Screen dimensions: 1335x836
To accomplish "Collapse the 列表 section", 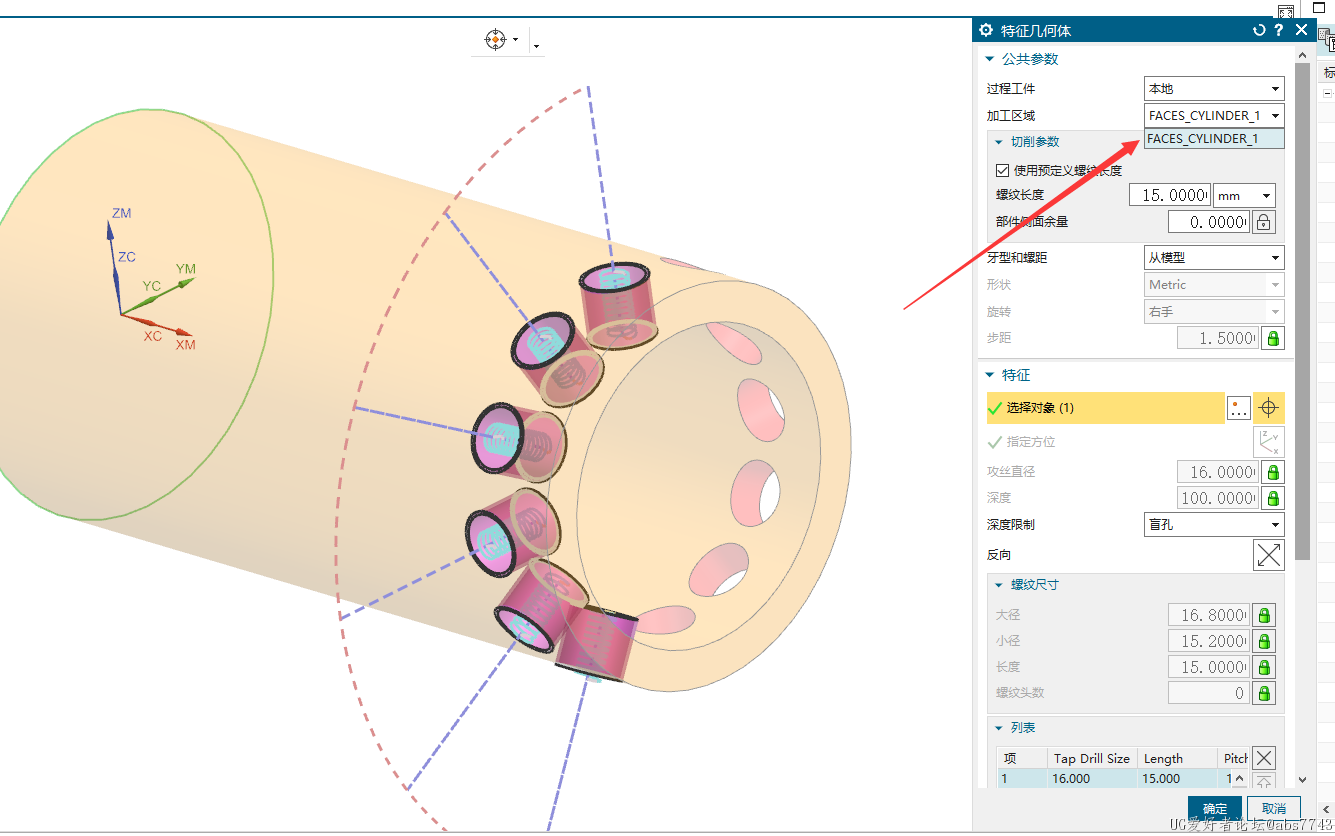I will click(998, 728).
